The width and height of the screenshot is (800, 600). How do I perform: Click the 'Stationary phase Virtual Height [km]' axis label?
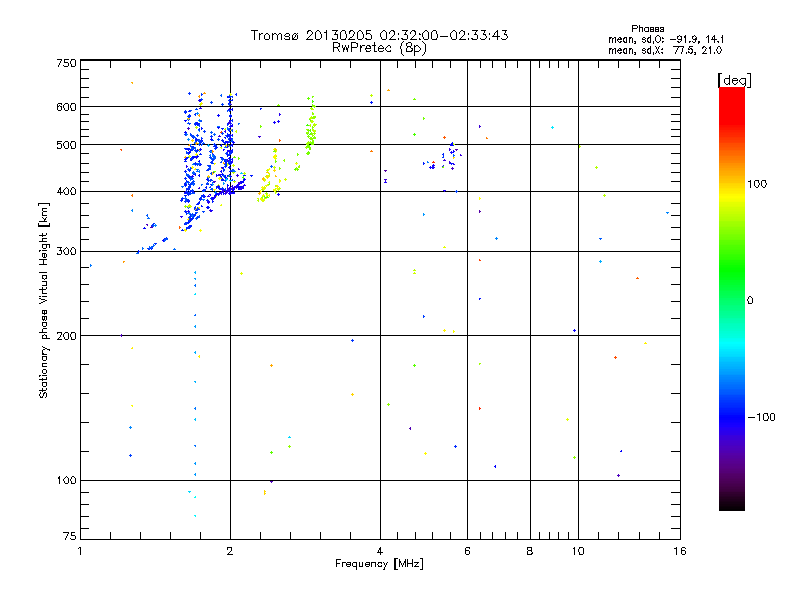point(44,300)
